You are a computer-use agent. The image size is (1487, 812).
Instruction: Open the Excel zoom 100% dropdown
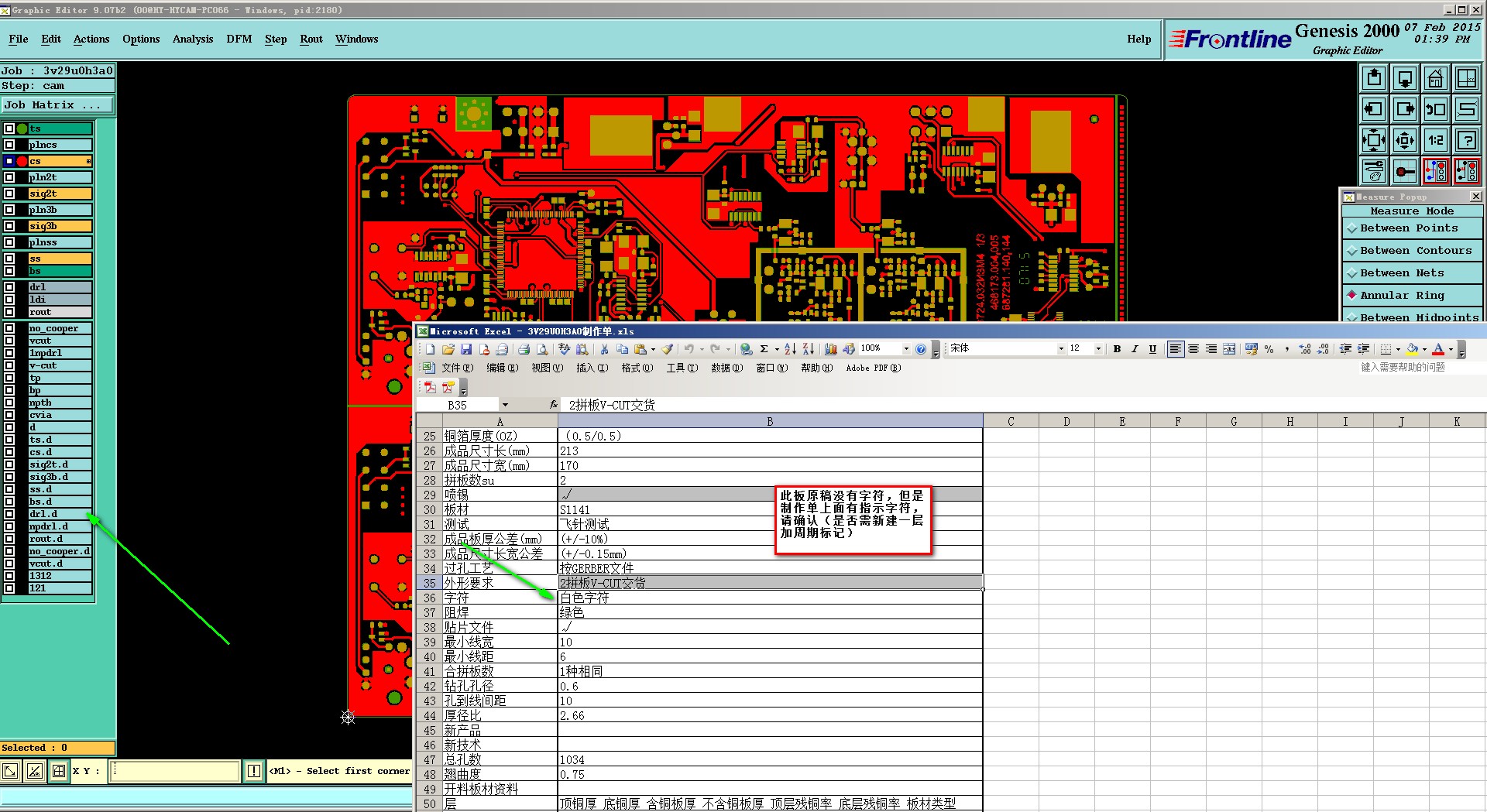906,349
